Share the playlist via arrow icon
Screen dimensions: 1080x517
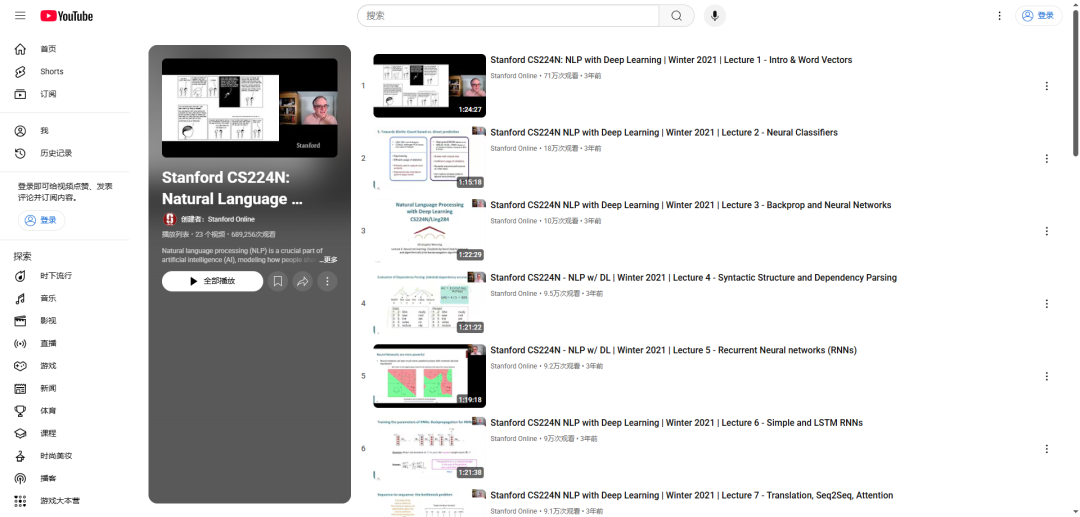click(302, 282)
